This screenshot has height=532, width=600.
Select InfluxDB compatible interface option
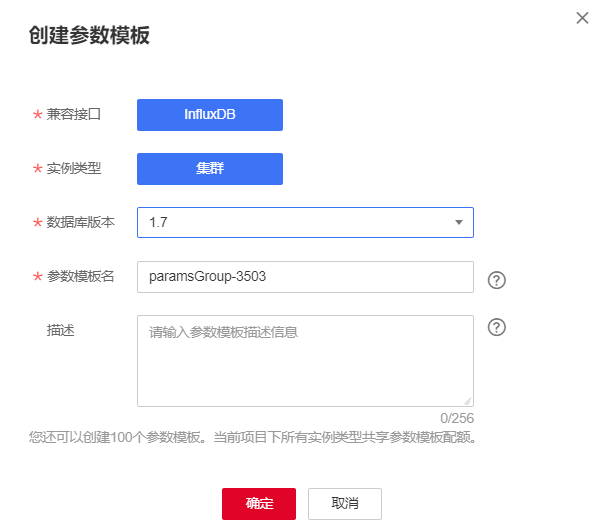click(210, 115)
